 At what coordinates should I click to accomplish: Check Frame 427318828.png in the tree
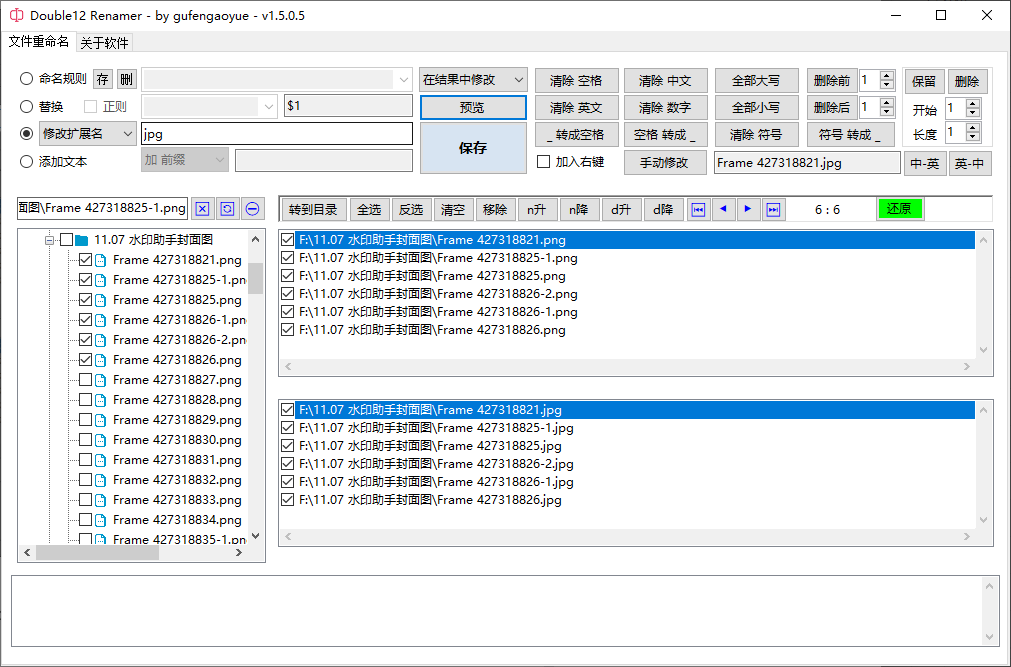tap(85, 400)
